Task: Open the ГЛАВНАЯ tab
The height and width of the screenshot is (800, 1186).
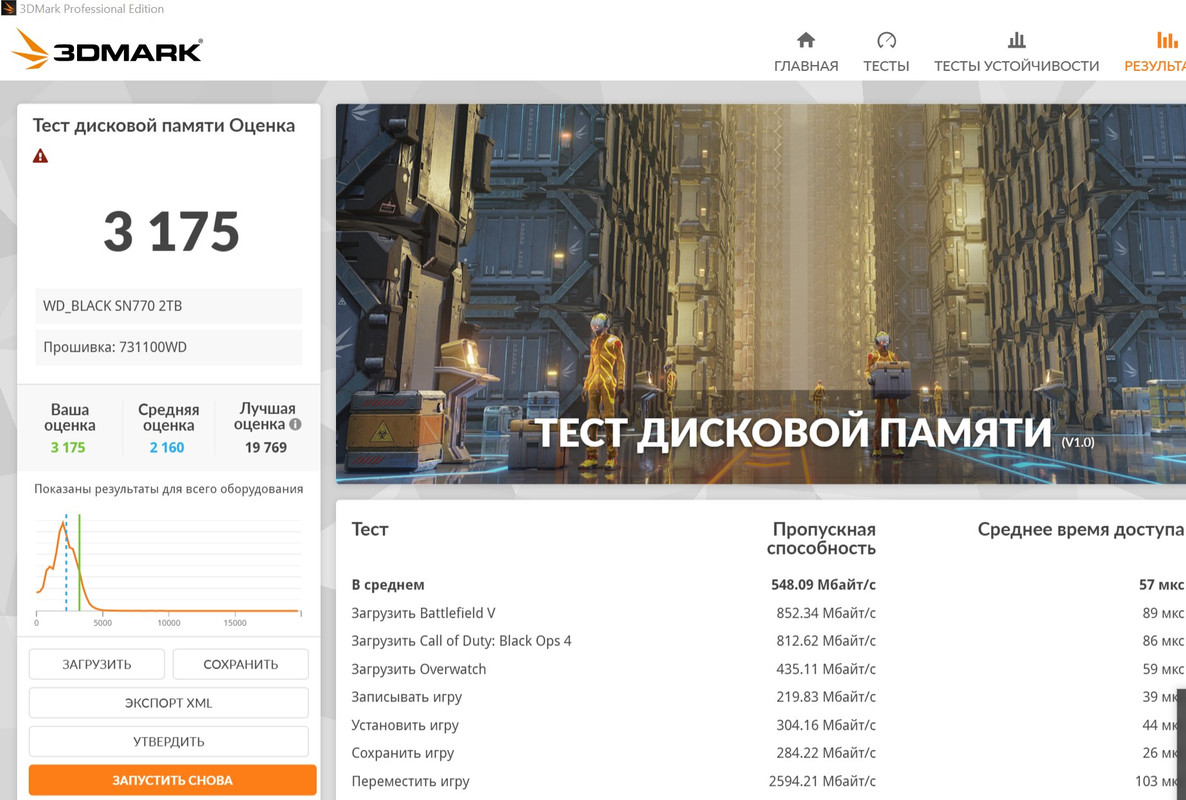Action: [x=806, y=53]
